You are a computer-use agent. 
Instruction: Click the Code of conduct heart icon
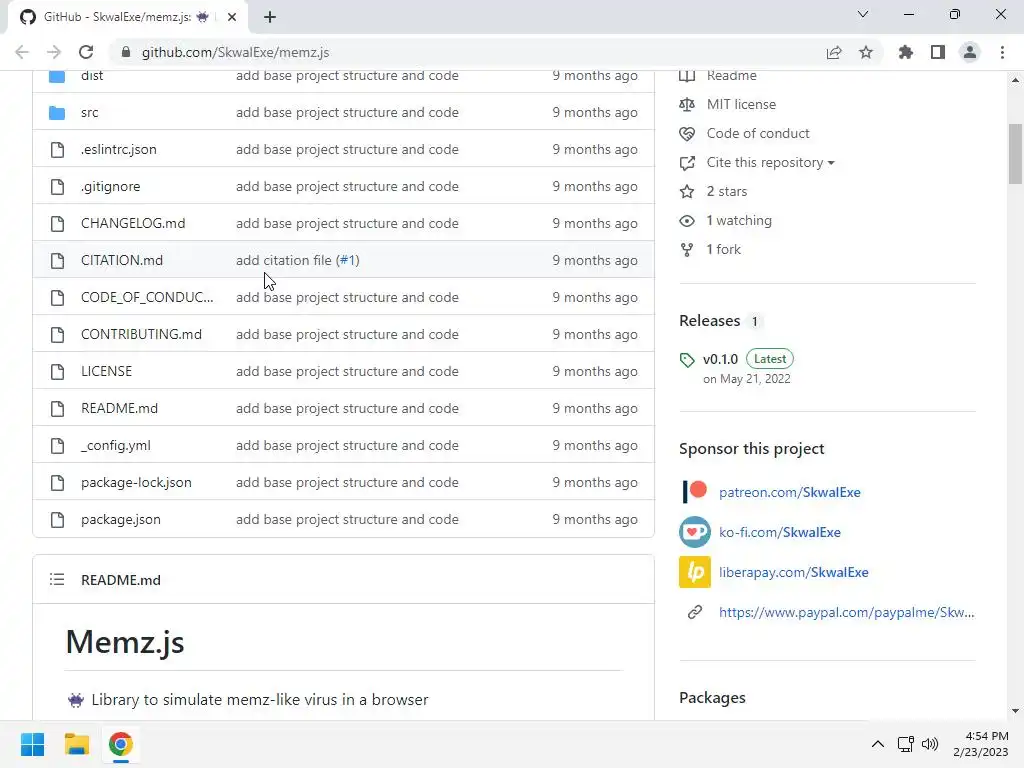coord(687,134)
